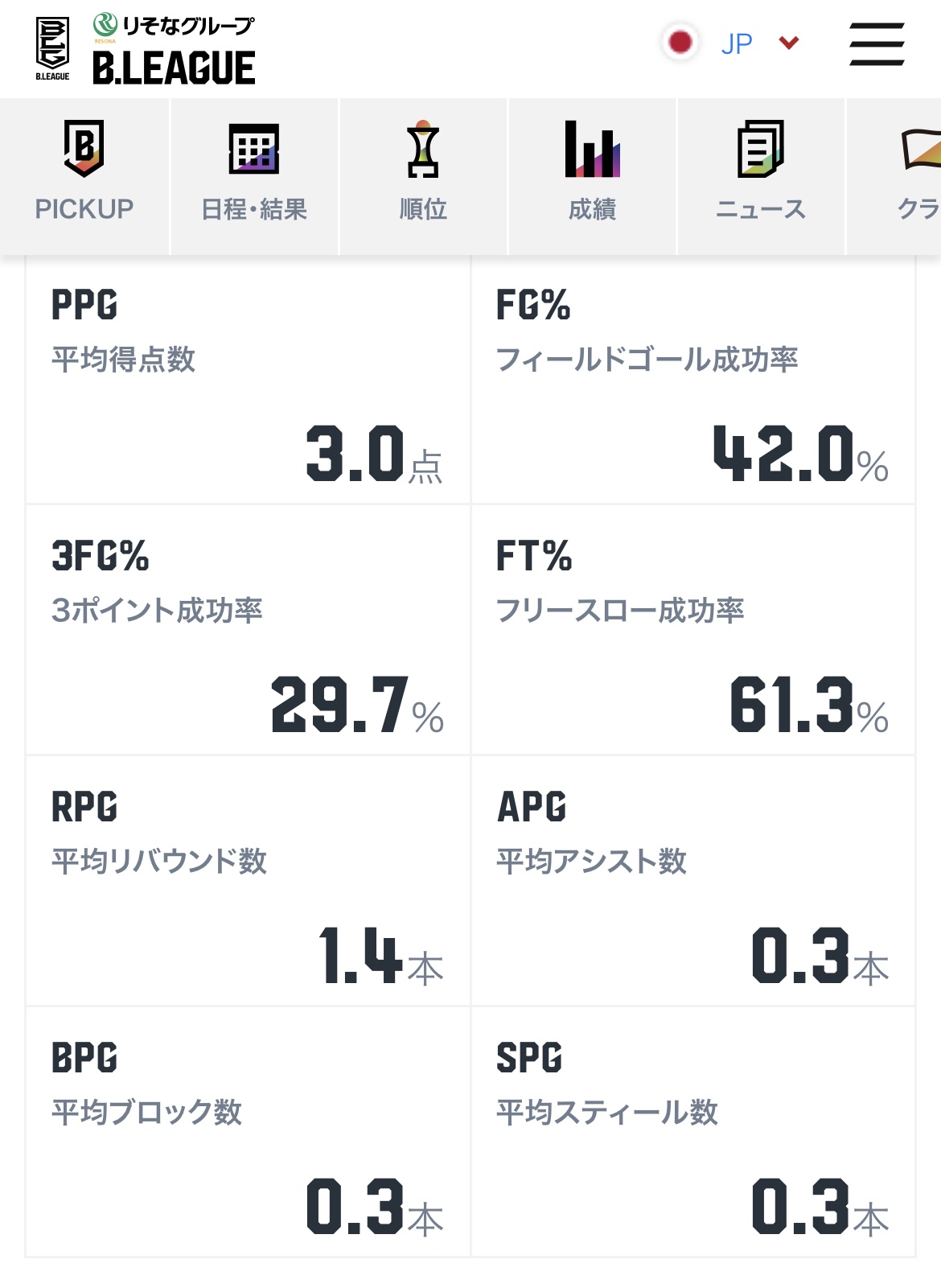941x1288 pixels.
Task: Open the calendar icon for 日程・結果
Action: pos(254,149)
